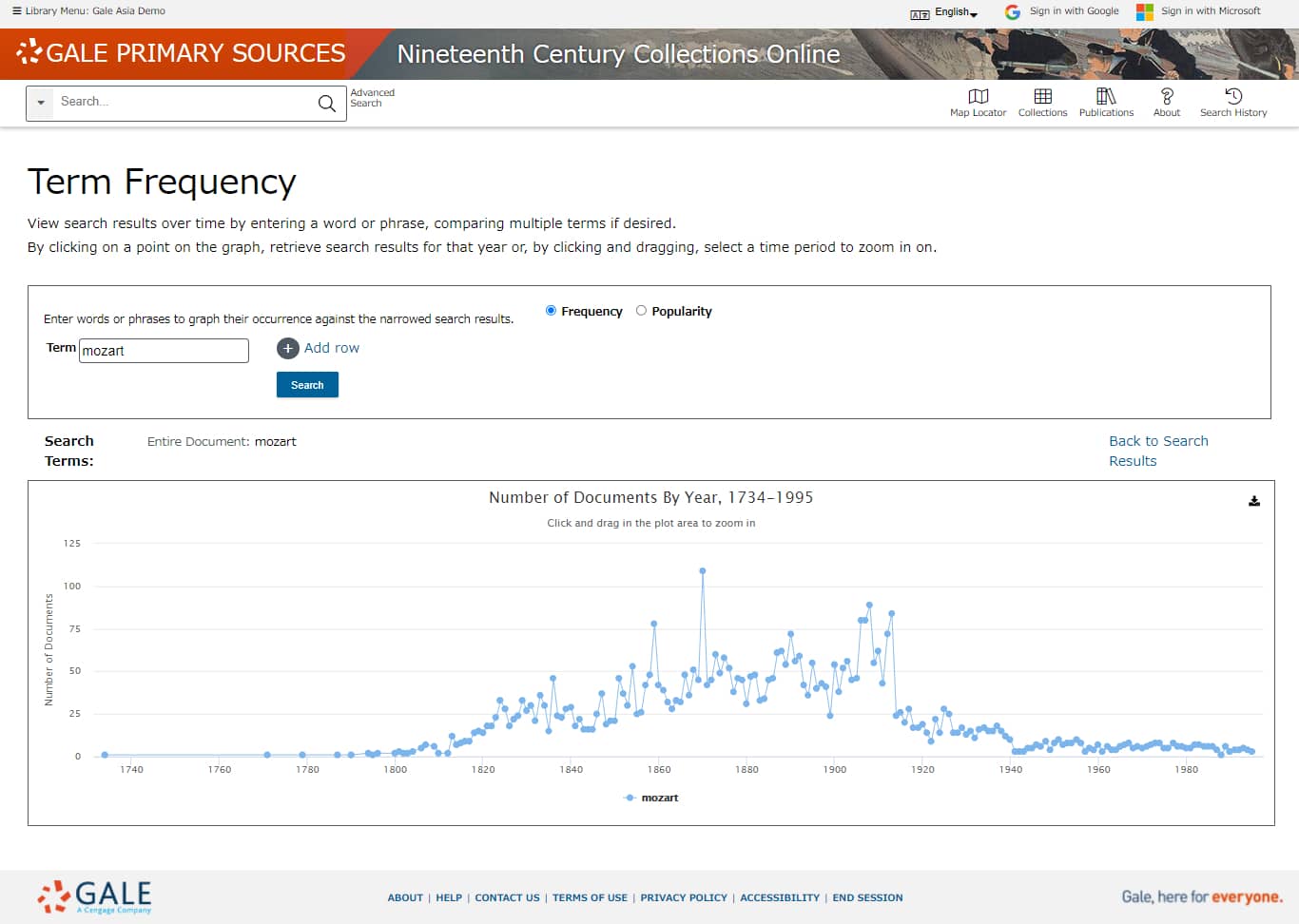1299x924 pixels.
Task: Click the first data point near 1734
Action: tap(105, 755)
